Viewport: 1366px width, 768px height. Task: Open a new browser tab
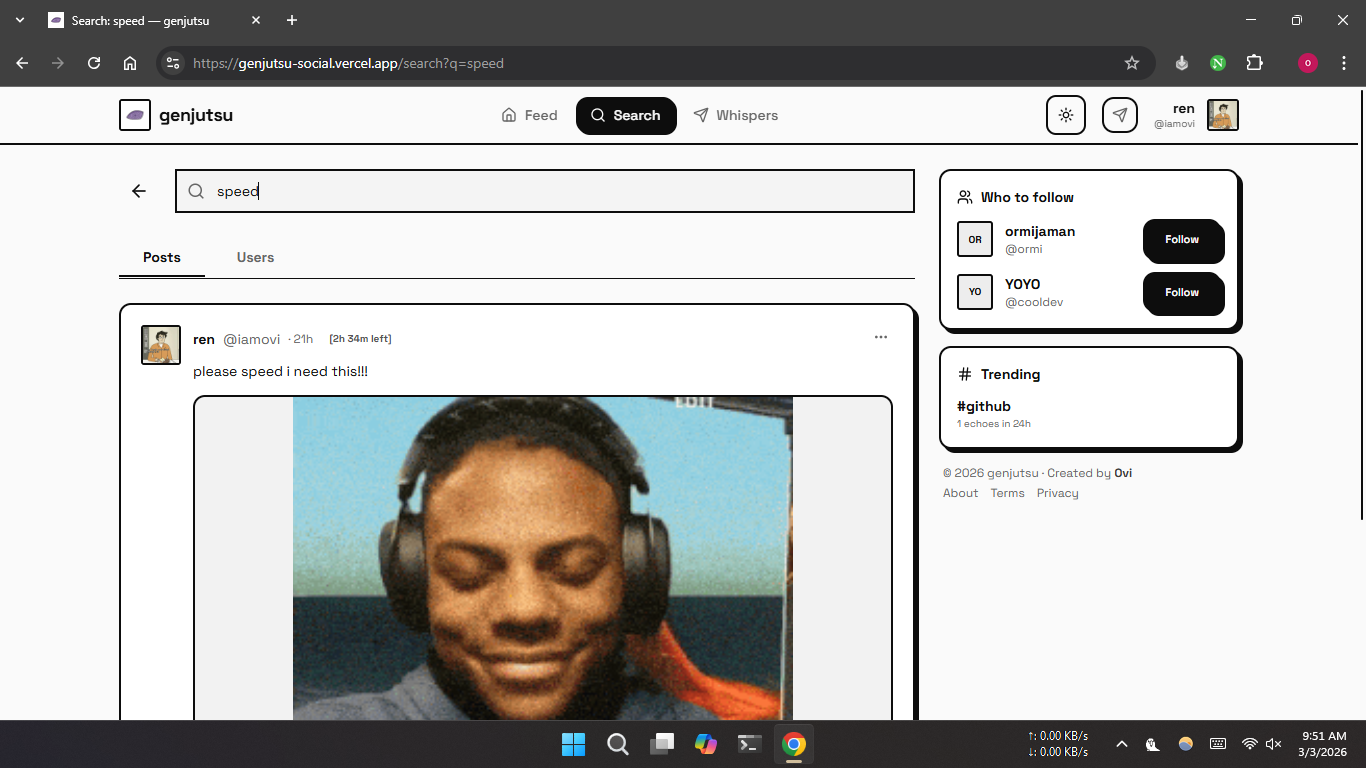[x=292, y=20]
